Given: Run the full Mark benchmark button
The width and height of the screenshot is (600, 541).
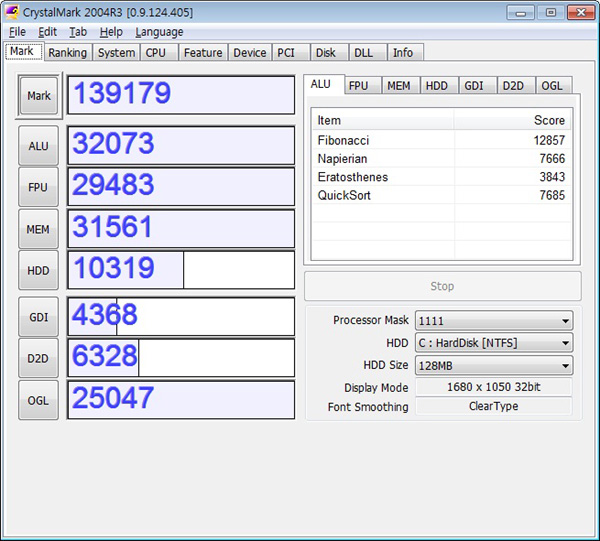Looking at the screenshot, I should pos(39,96).
